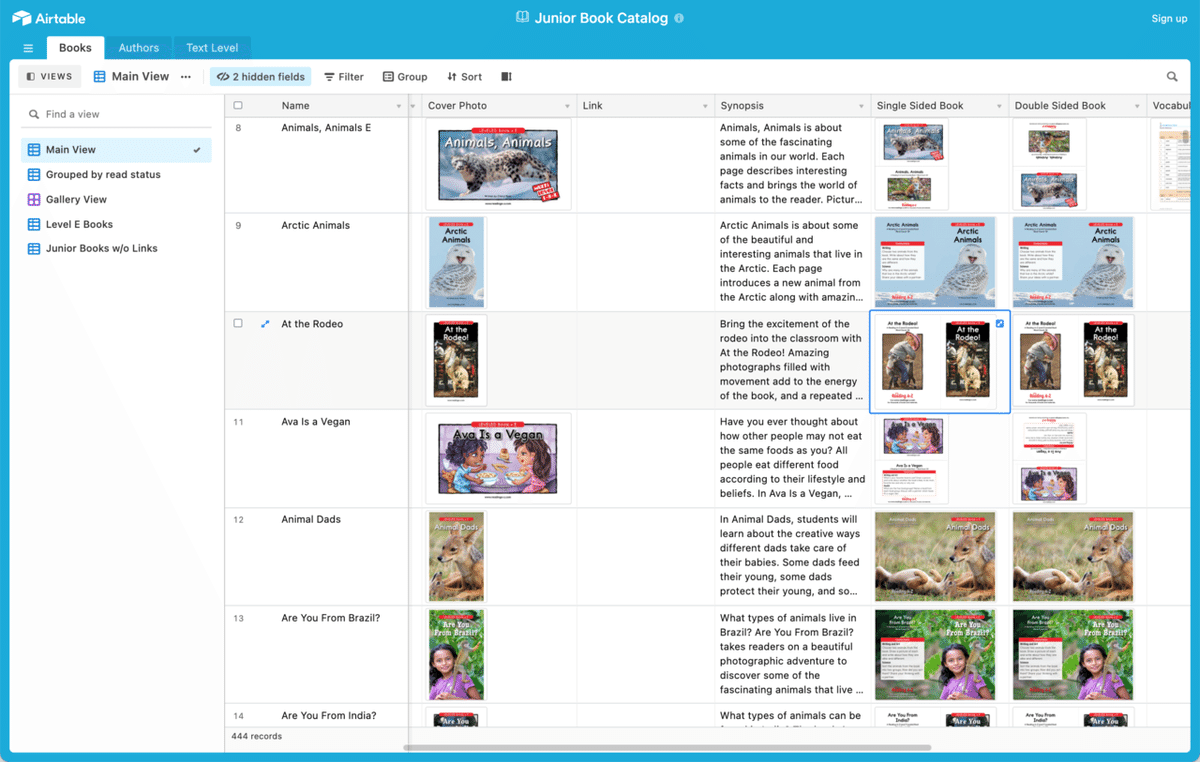Image resolution: width=1200 pixels, height=762 pixels.
Task: Click the Ava Is a Vegan name cell
Action: [316, 422]
